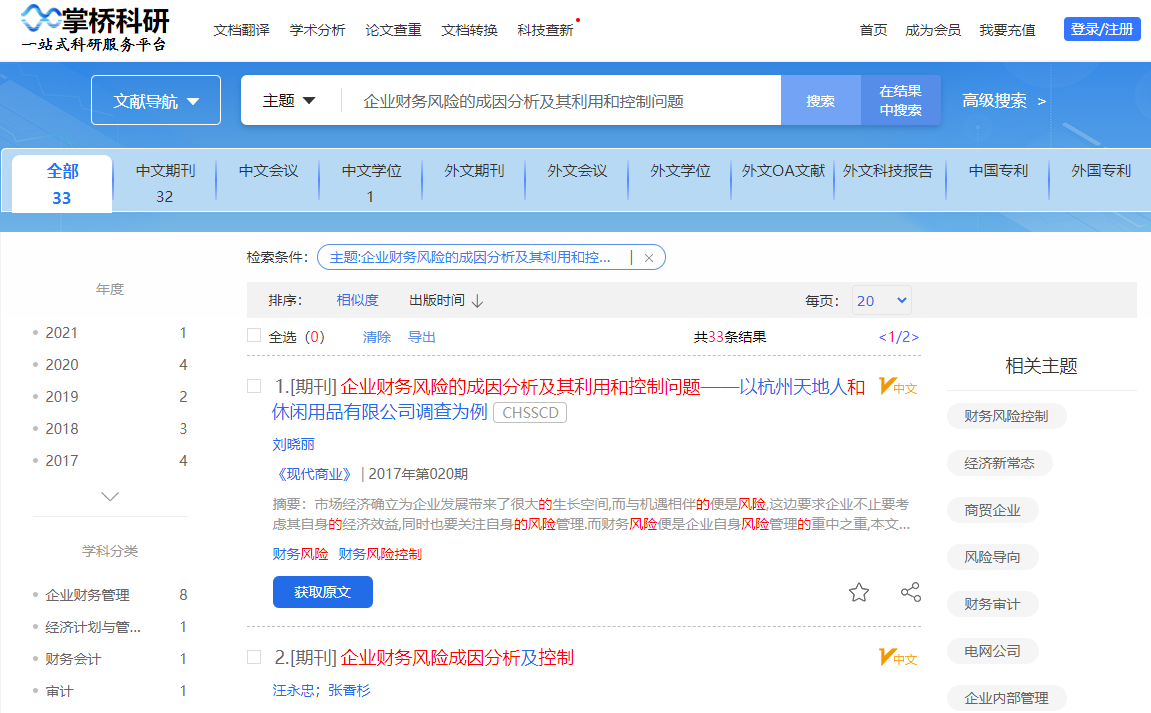
Task: Change per-page count dropdown showing 20
Action: (x=882, y=300)
